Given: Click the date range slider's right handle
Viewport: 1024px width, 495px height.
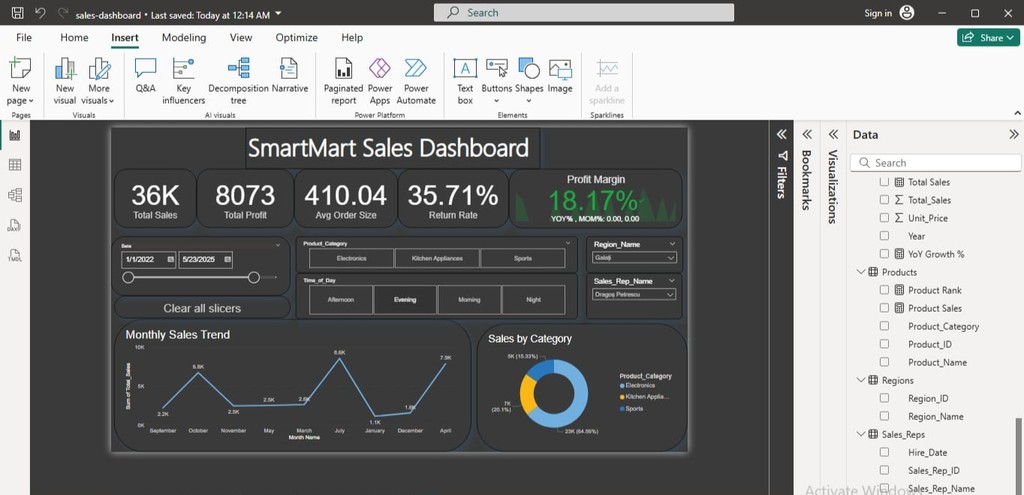Looking at the screenshot, I should [254, 278].
